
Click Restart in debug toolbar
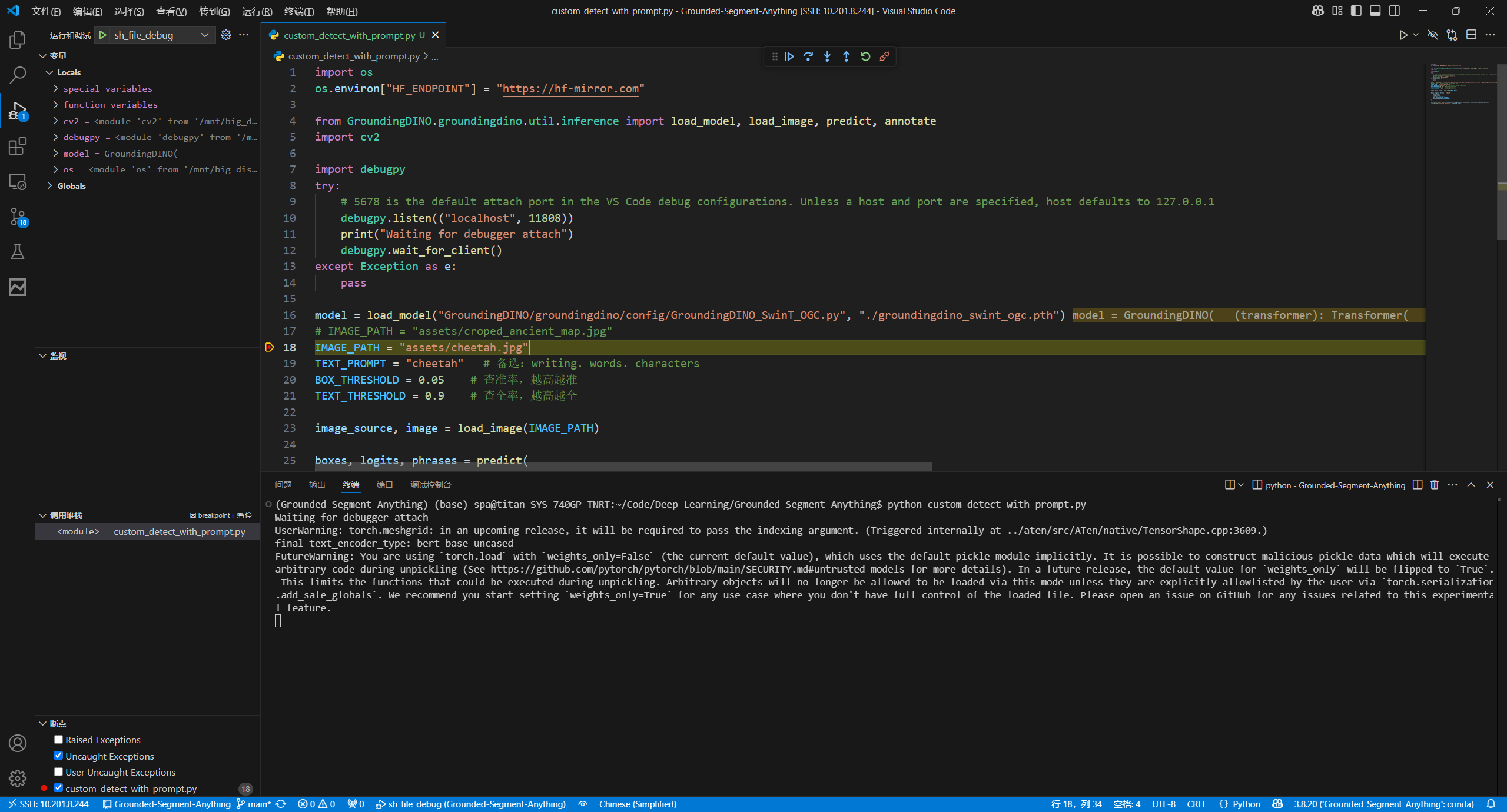(x=865, y=56)
